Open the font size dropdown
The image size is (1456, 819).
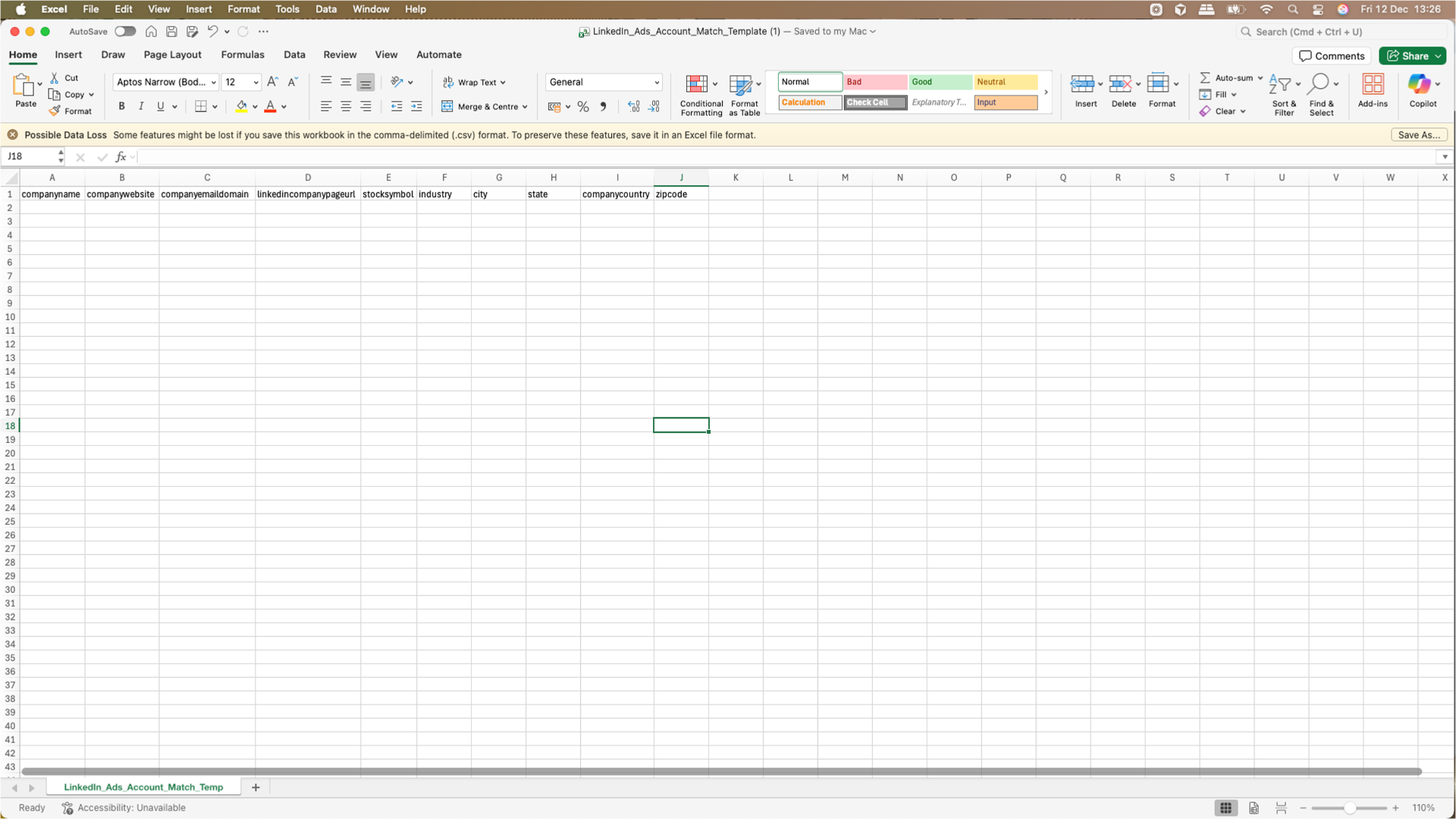click(x=256, y=83)
